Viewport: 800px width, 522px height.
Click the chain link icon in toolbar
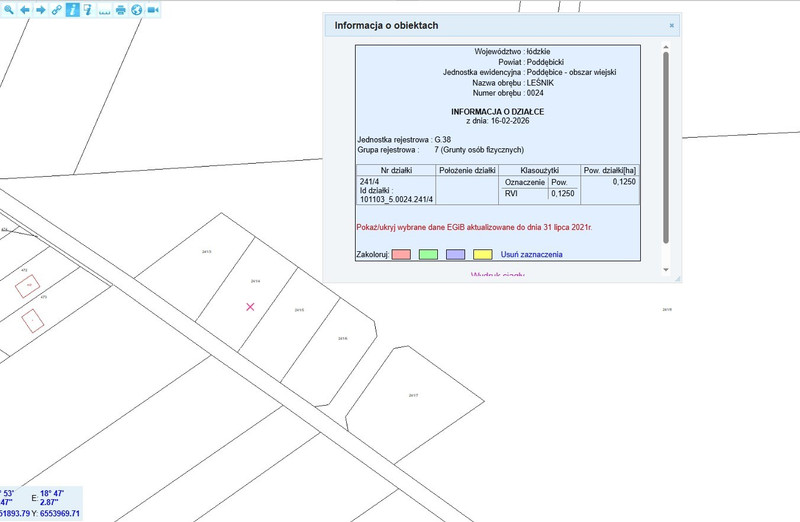click(x=57, y=9)
